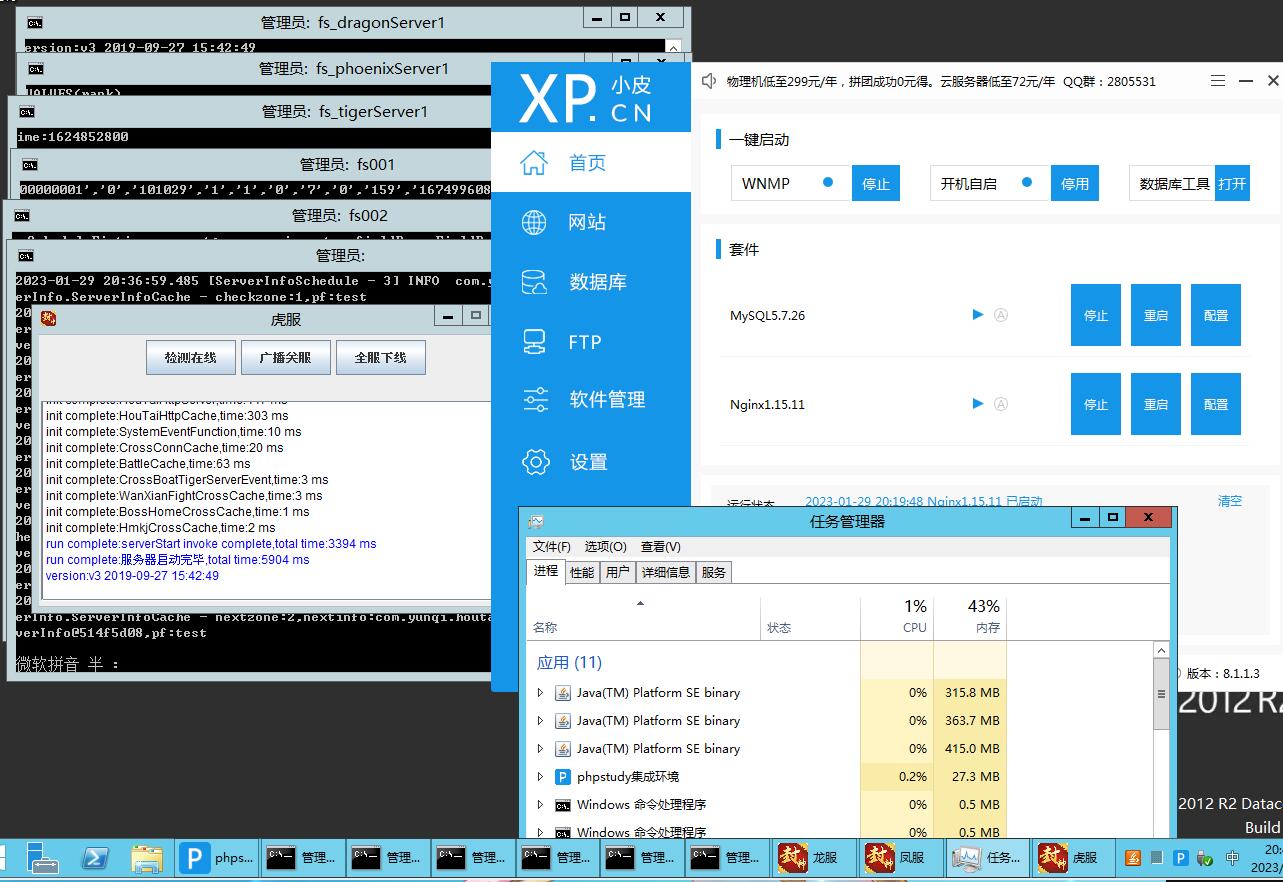Sort processes by 状态 column

(x=810, y=617)
